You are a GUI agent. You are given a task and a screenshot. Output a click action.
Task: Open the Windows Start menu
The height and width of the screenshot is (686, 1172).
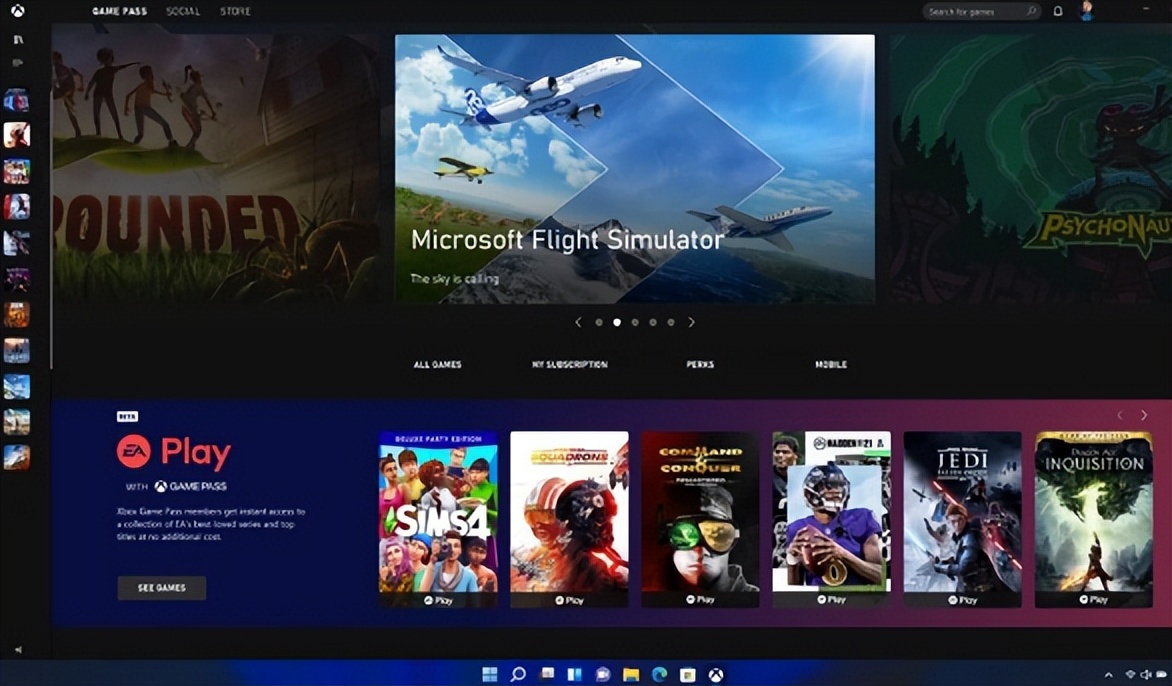pyautogui.click(x=490, y=675)
